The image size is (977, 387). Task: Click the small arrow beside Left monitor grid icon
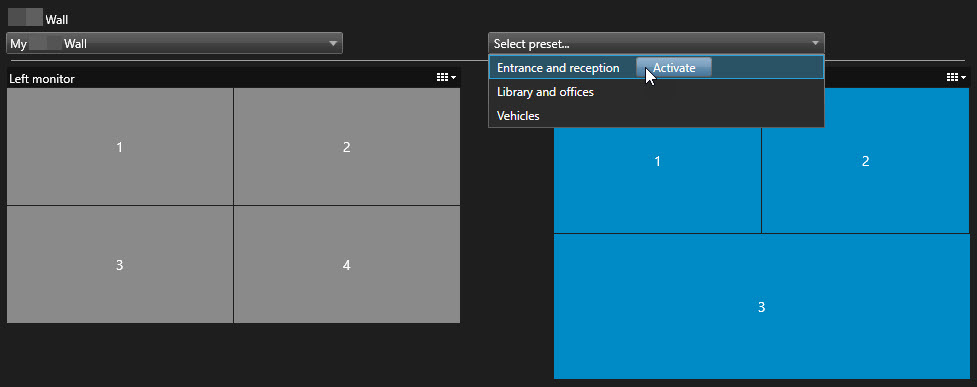tap(454, 78)
